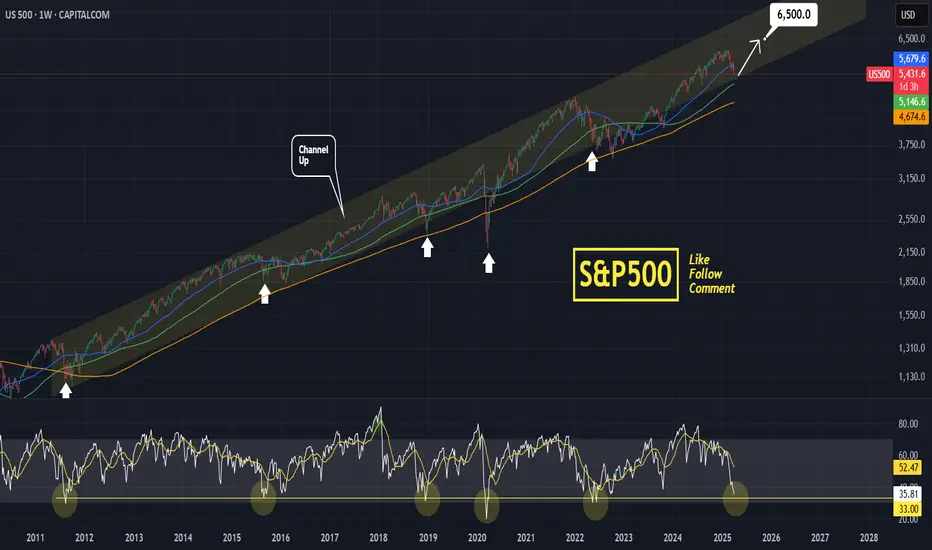Select the 33.00 horizontal level label

[x=908, y=509]
